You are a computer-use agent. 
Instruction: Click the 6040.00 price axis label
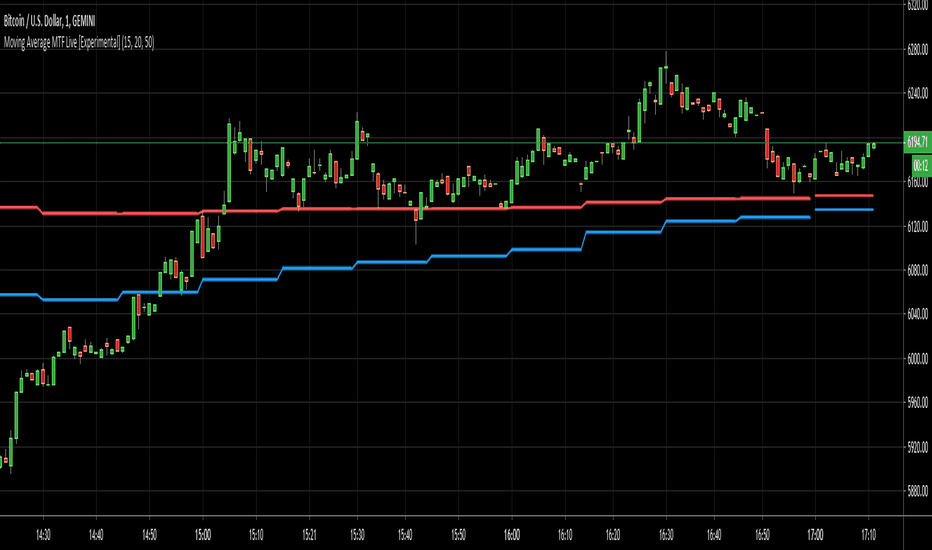(918, 314)
